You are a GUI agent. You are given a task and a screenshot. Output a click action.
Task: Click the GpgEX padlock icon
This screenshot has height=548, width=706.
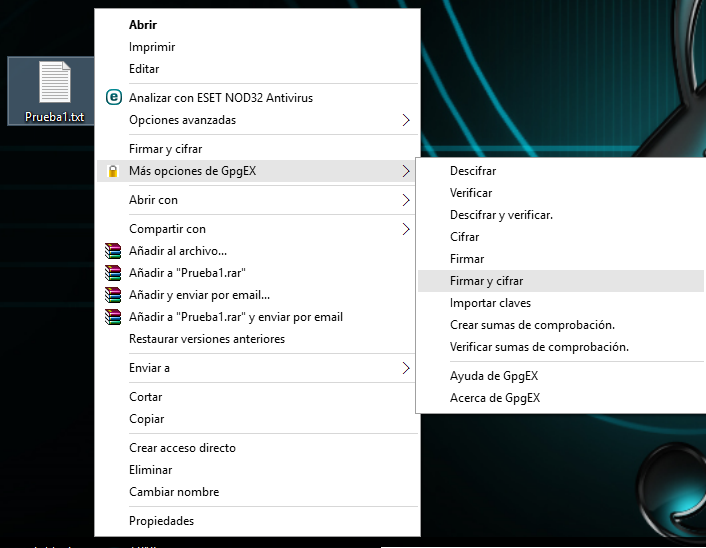[x=113, y=171]
